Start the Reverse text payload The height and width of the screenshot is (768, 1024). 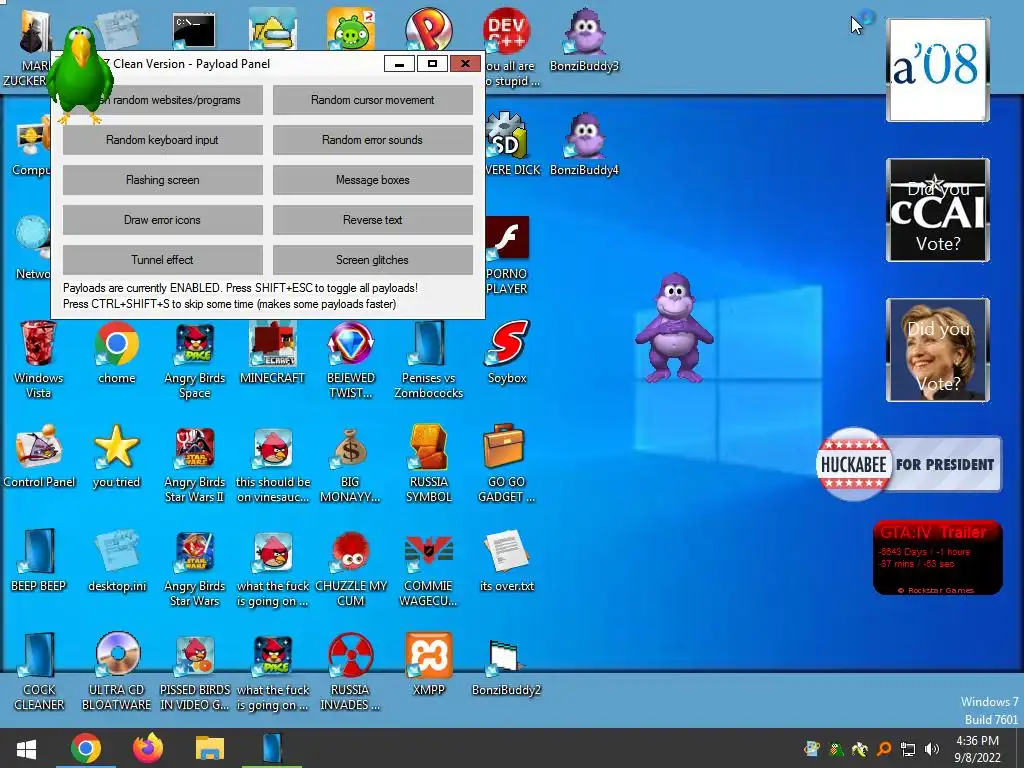pos(372,219)
